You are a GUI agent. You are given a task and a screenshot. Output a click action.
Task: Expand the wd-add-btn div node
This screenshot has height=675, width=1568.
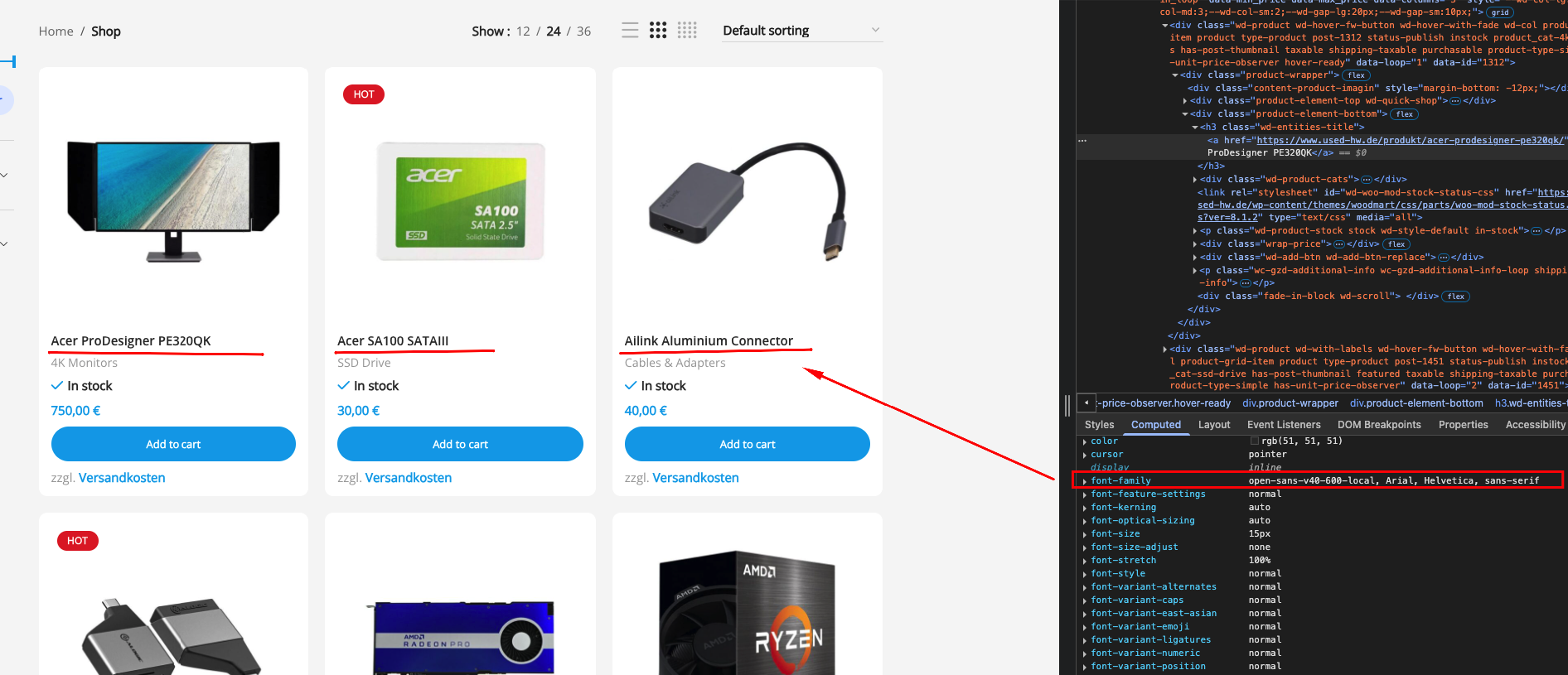pos(1195,258)
